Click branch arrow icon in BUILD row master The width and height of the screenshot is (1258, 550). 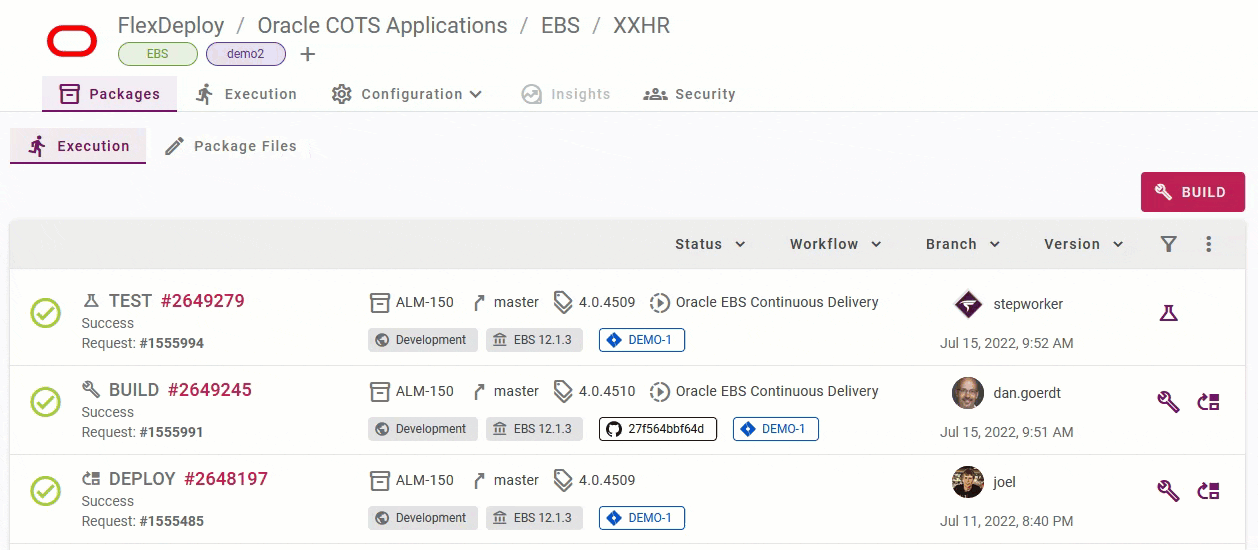click(479, 391)
